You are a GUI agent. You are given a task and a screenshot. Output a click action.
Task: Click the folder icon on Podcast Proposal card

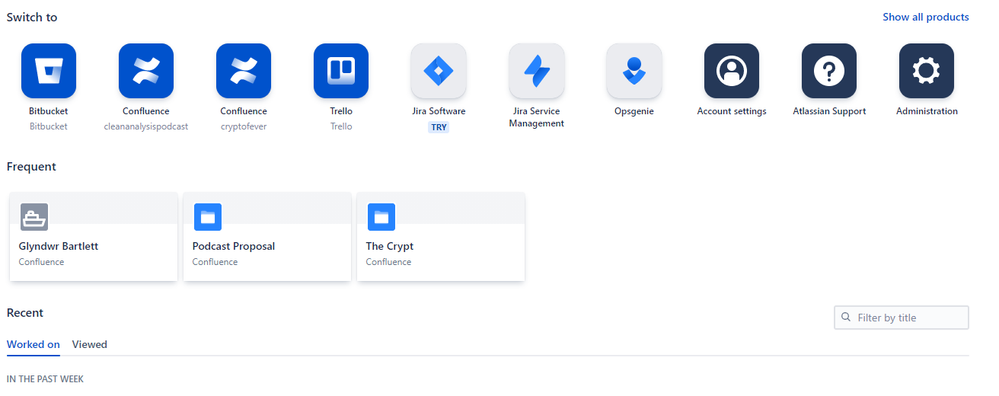[x=208, y=217]
